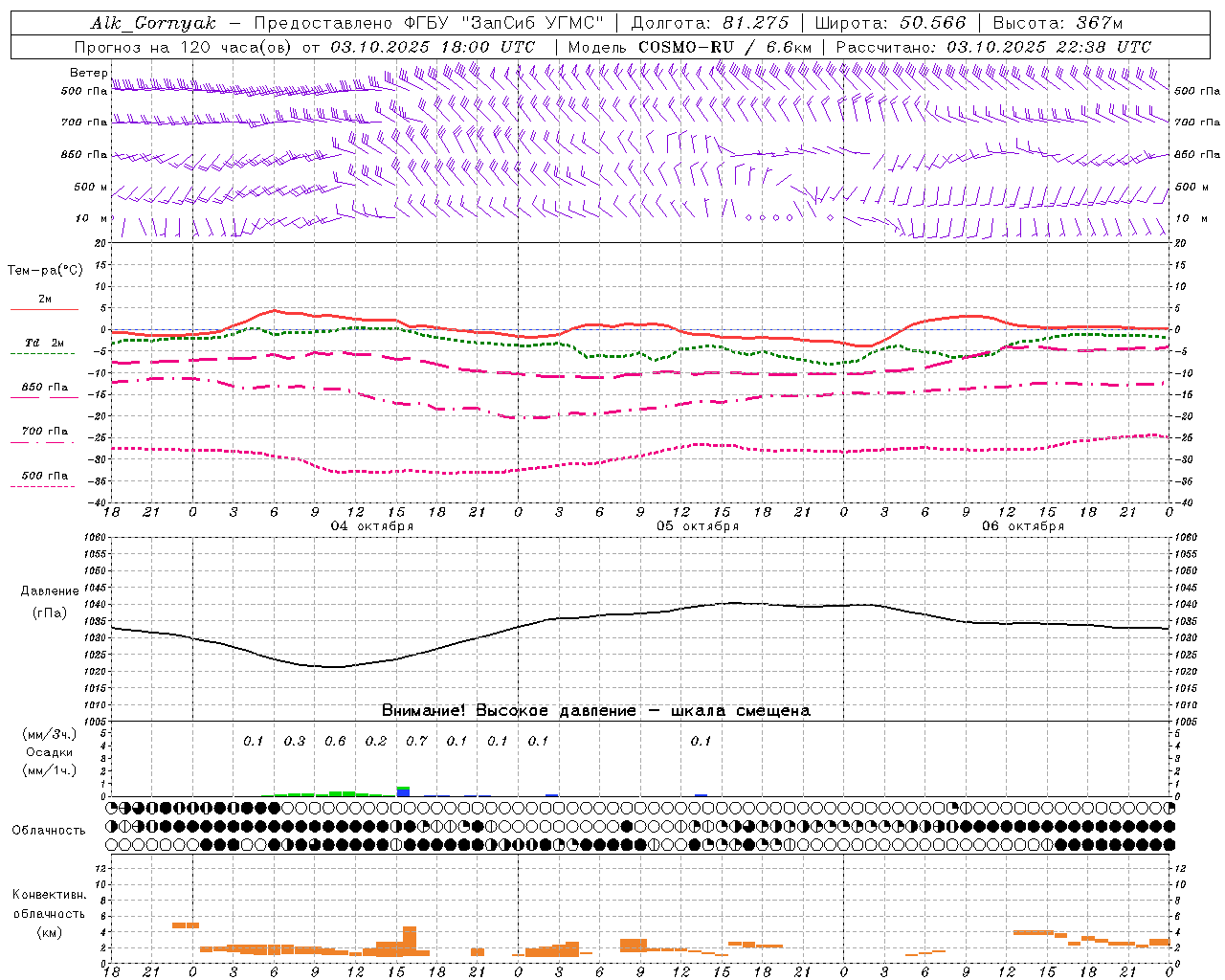The width and height of the screenshot is (1225, 980).
Task: Click the warning Внимание! Высокое давление — шкала смещена
Action: 596,711
